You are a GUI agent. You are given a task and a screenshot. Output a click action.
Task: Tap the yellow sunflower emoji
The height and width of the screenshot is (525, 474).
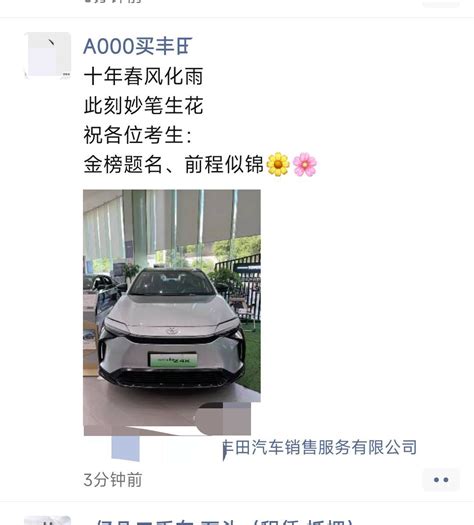(x=278, y=164)
